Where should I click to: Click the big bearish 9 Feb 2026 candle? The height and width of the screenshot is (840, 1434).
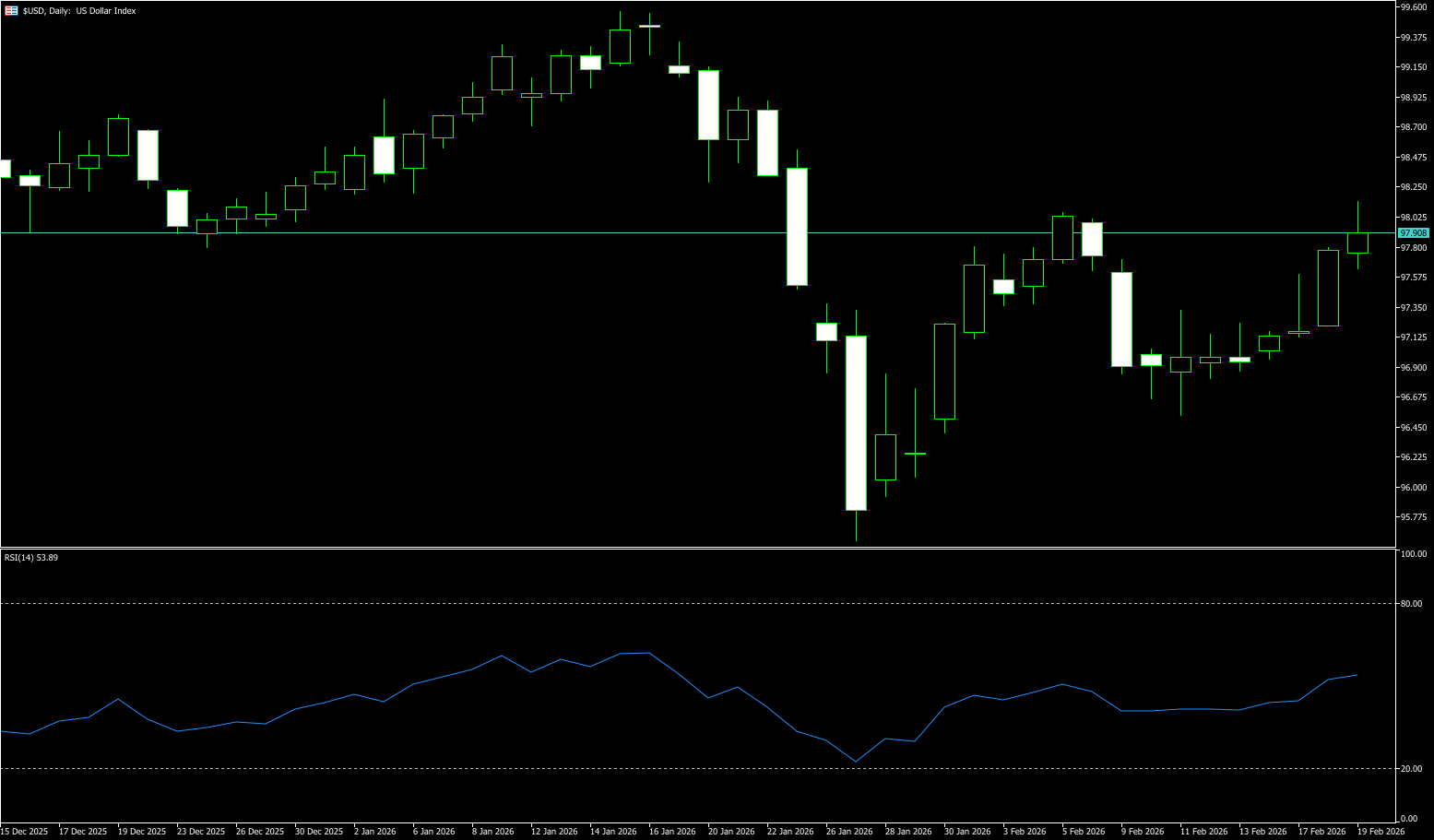pyautogui.click(x=1121, y=319)
